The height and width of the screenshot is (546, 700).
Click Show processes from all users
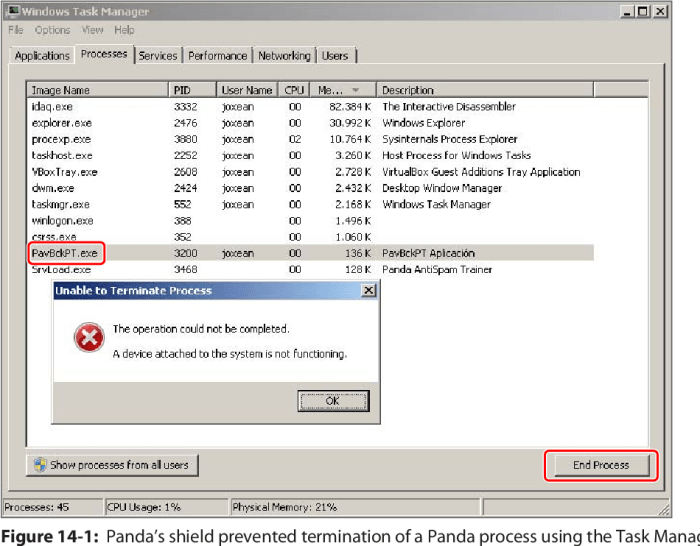click(112, 465)
